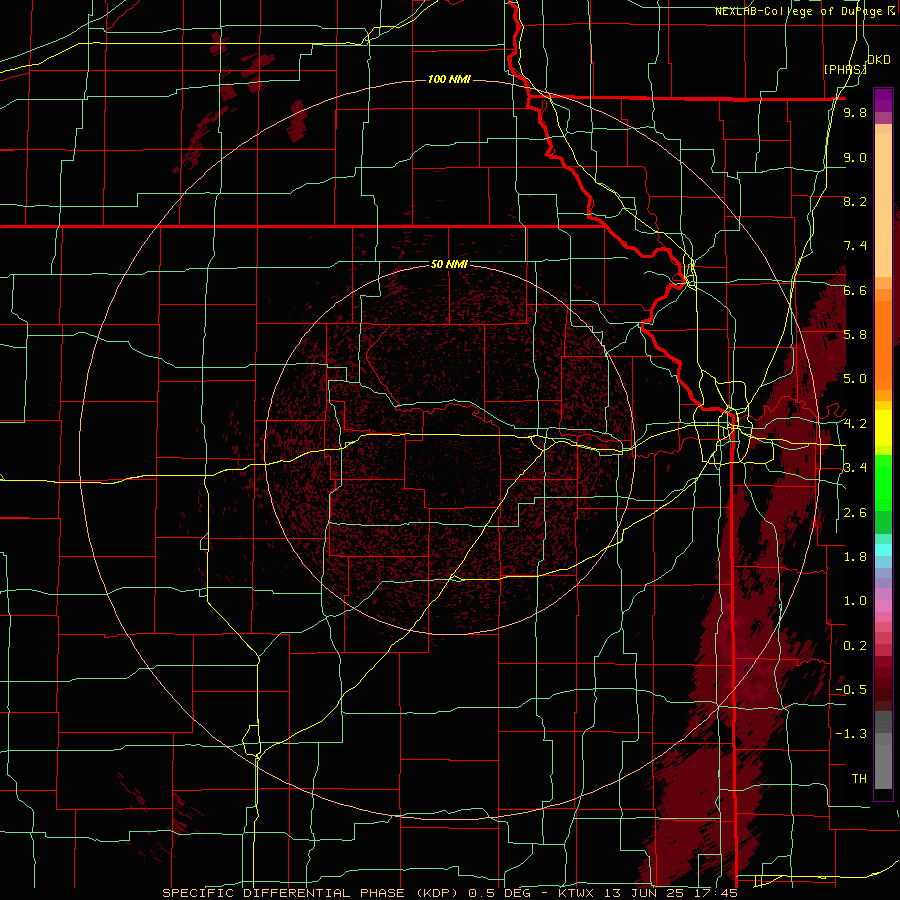Click the 50 NMI range ring label
900x900 pixels.
(449, 264)
